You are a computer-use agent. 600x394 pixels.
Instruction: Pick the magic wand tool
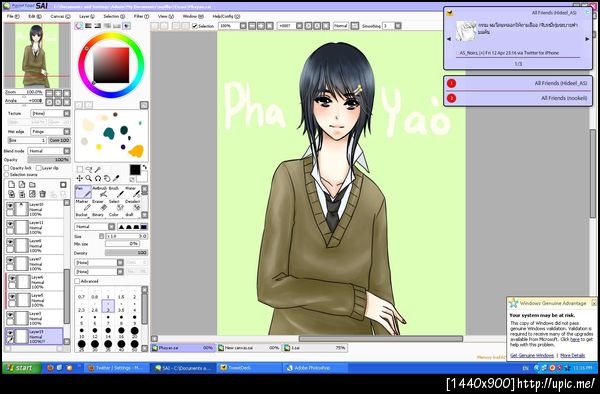coord(98,169)
